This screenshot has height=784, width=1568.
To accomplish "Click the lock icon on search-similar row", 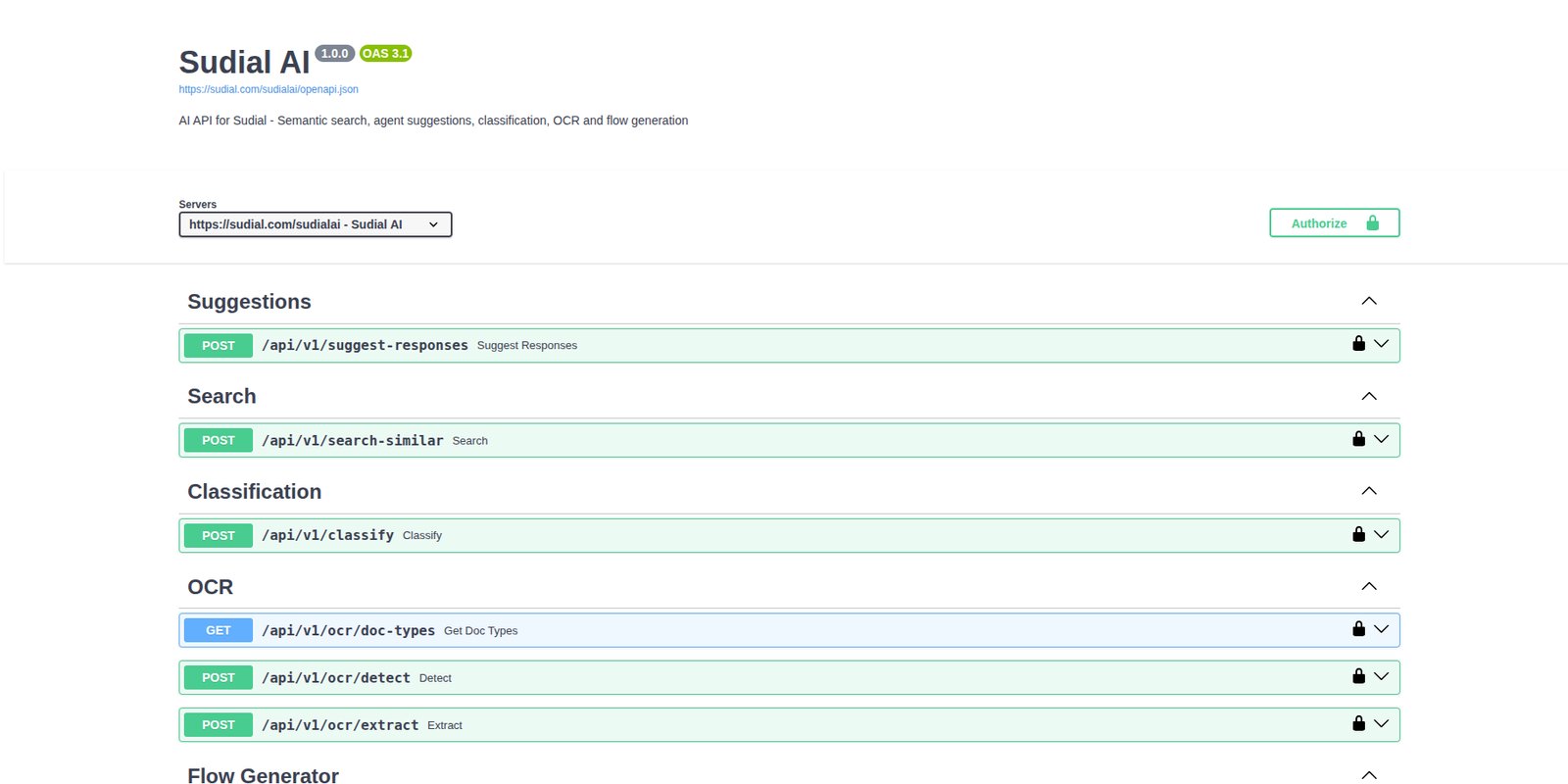I will pyautogui.click(x=1358, y=438).
